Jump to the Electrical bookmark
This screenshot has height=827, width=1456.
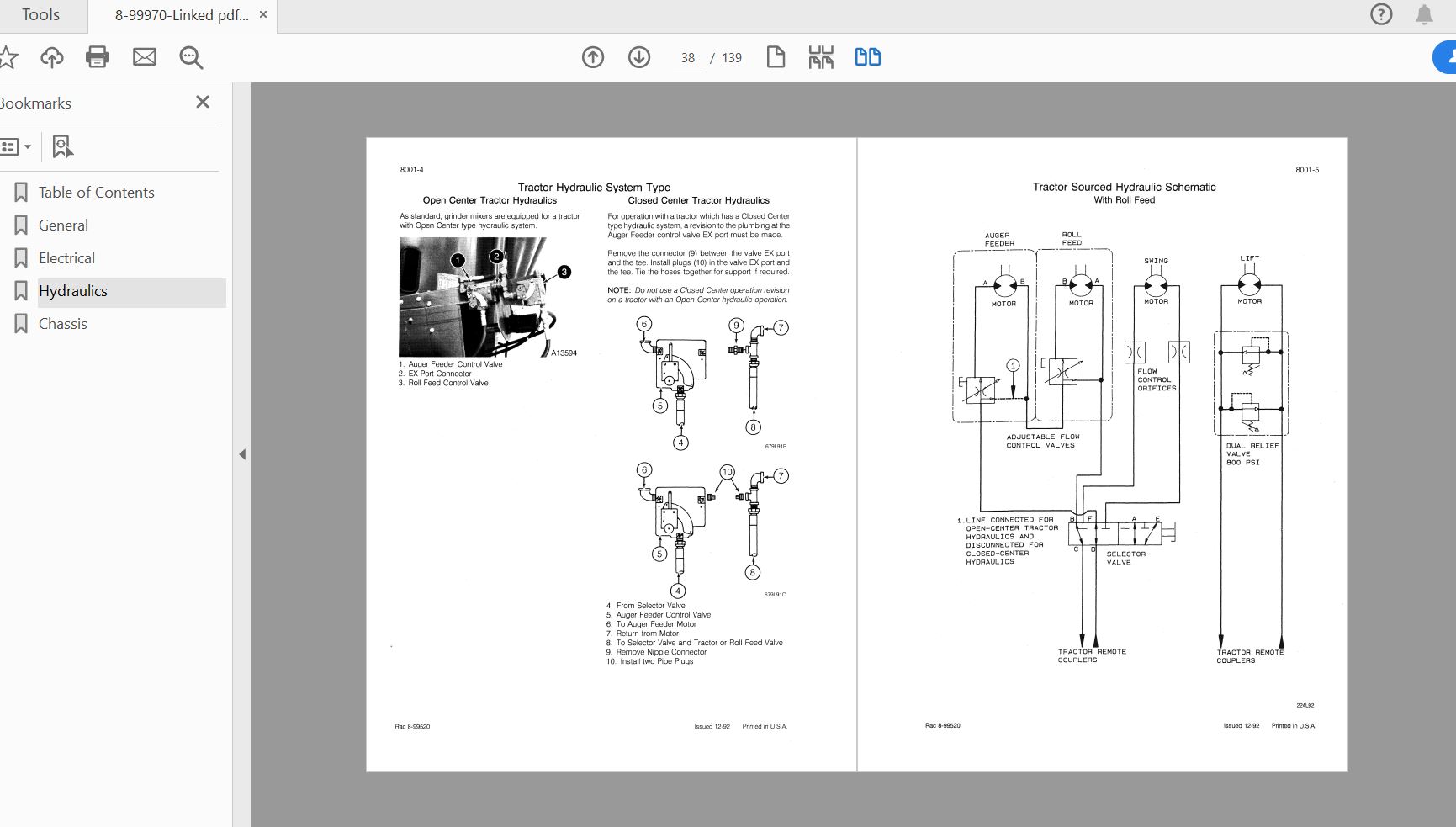pos(66,258)
